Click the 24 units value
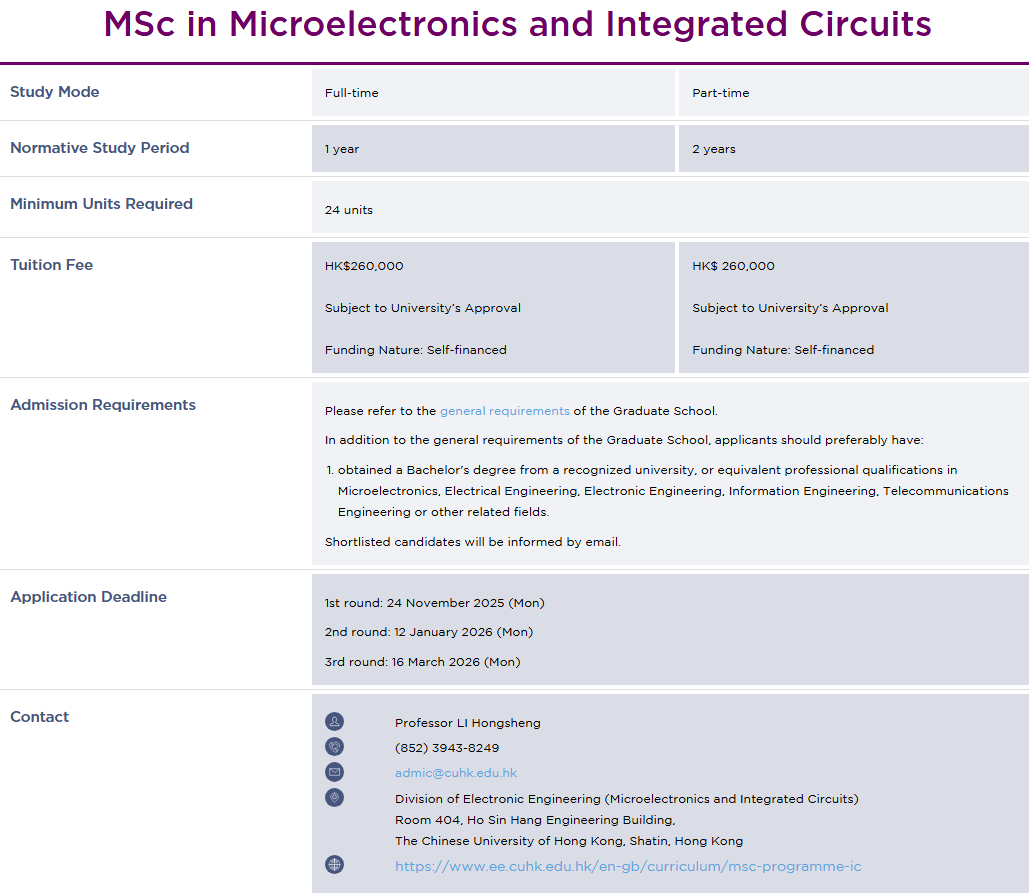Image resolution: width=1029 pixels, height=893 pixels. (x=349, y=210)
